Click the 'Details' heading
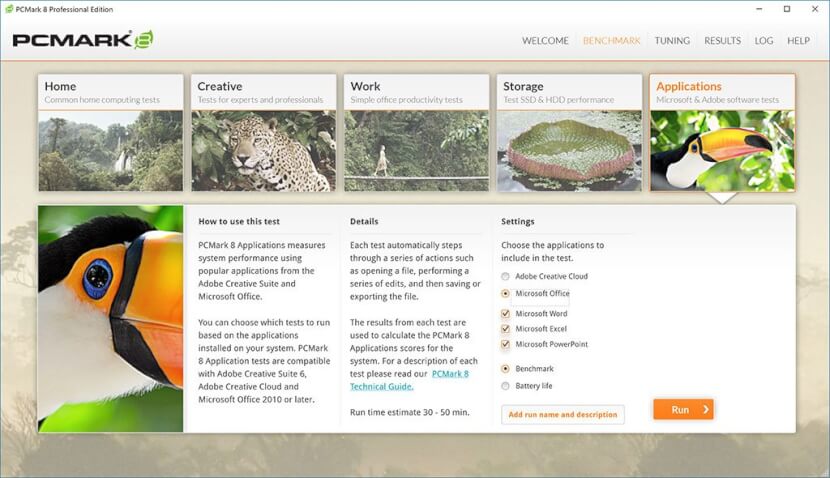 (364, 221)
